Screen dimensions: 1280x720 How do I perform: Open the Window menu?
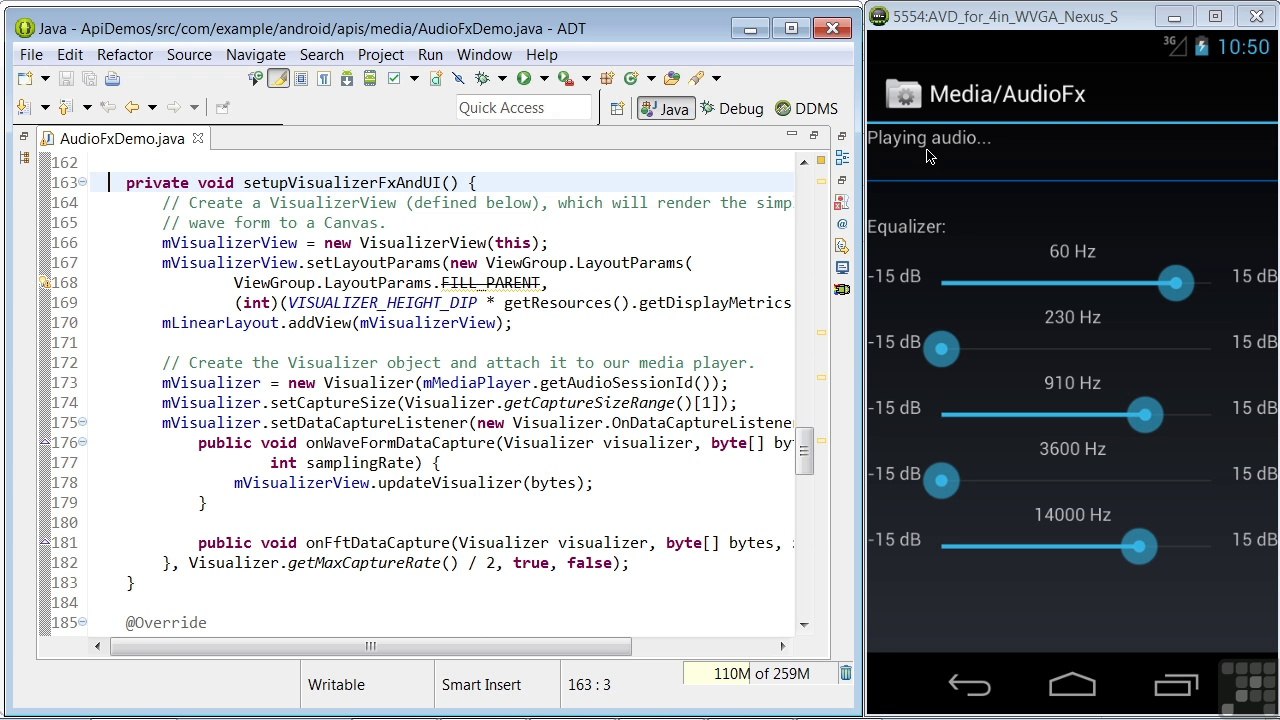pos(484,54)
